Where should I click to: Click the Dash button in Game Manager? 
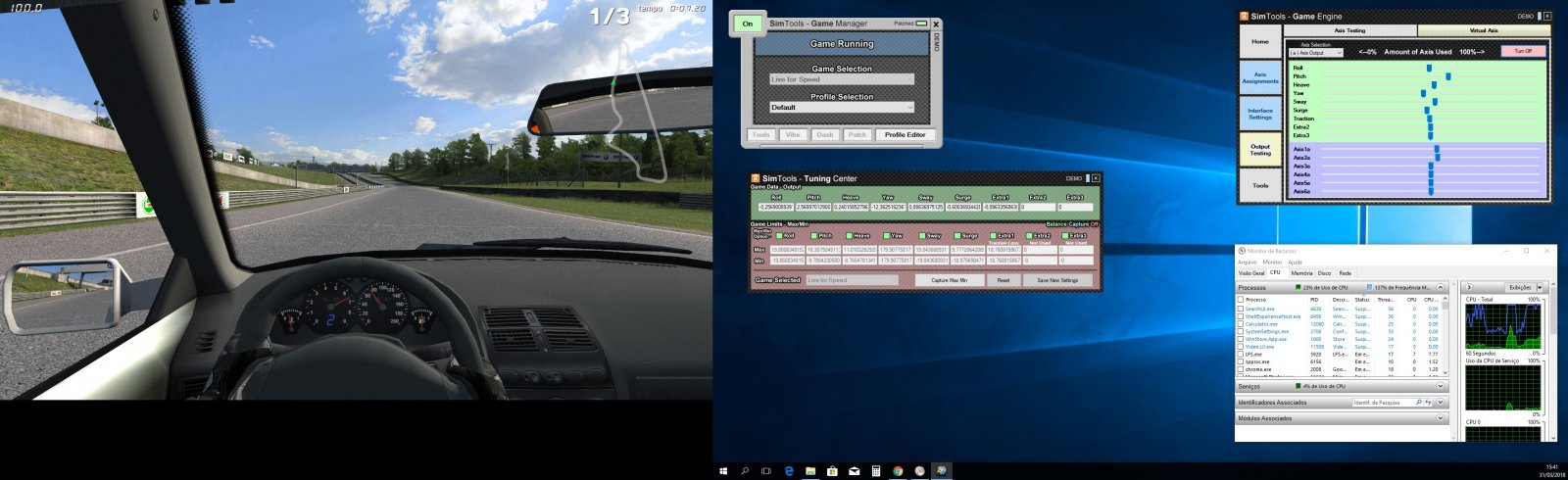[825, 135]
